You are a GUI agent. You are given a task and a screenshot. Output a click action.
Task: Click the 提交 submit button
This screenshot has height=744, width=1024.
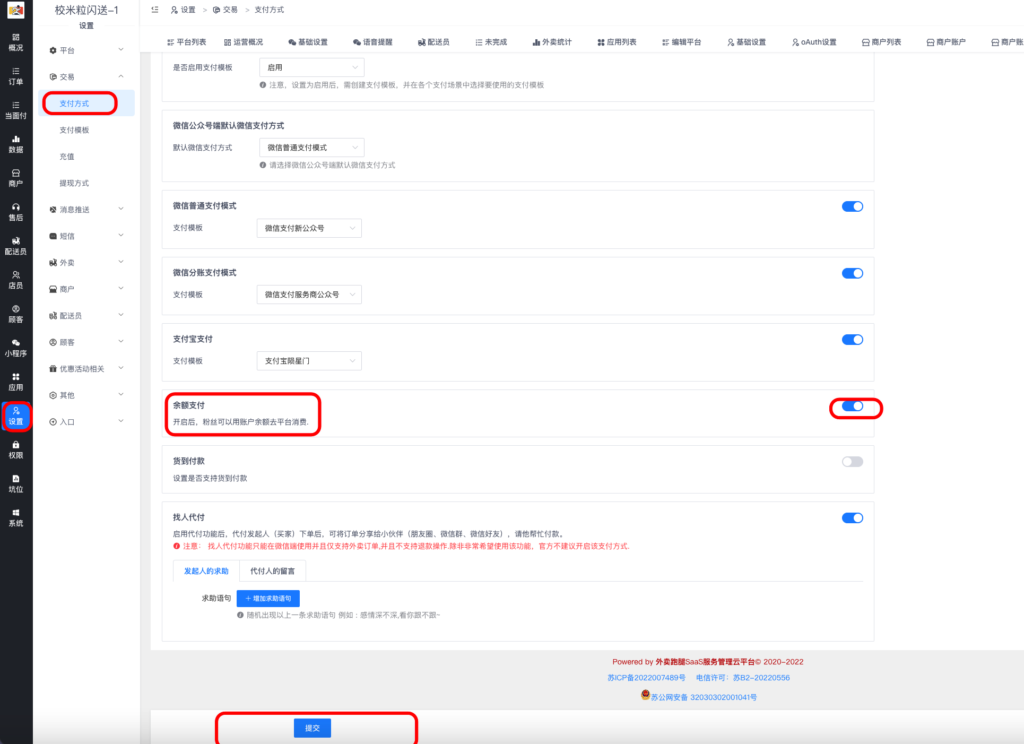pos(312,729)
